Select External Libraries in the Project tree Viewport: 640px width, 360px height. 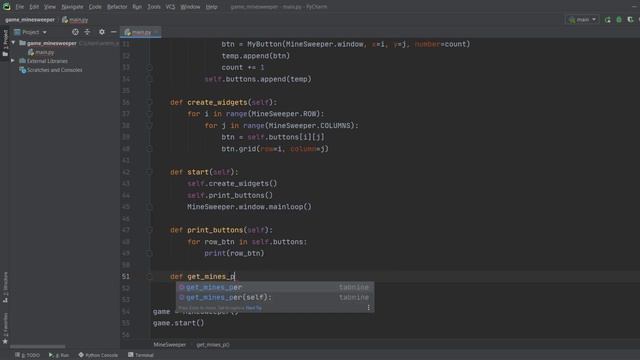[44, 61]
